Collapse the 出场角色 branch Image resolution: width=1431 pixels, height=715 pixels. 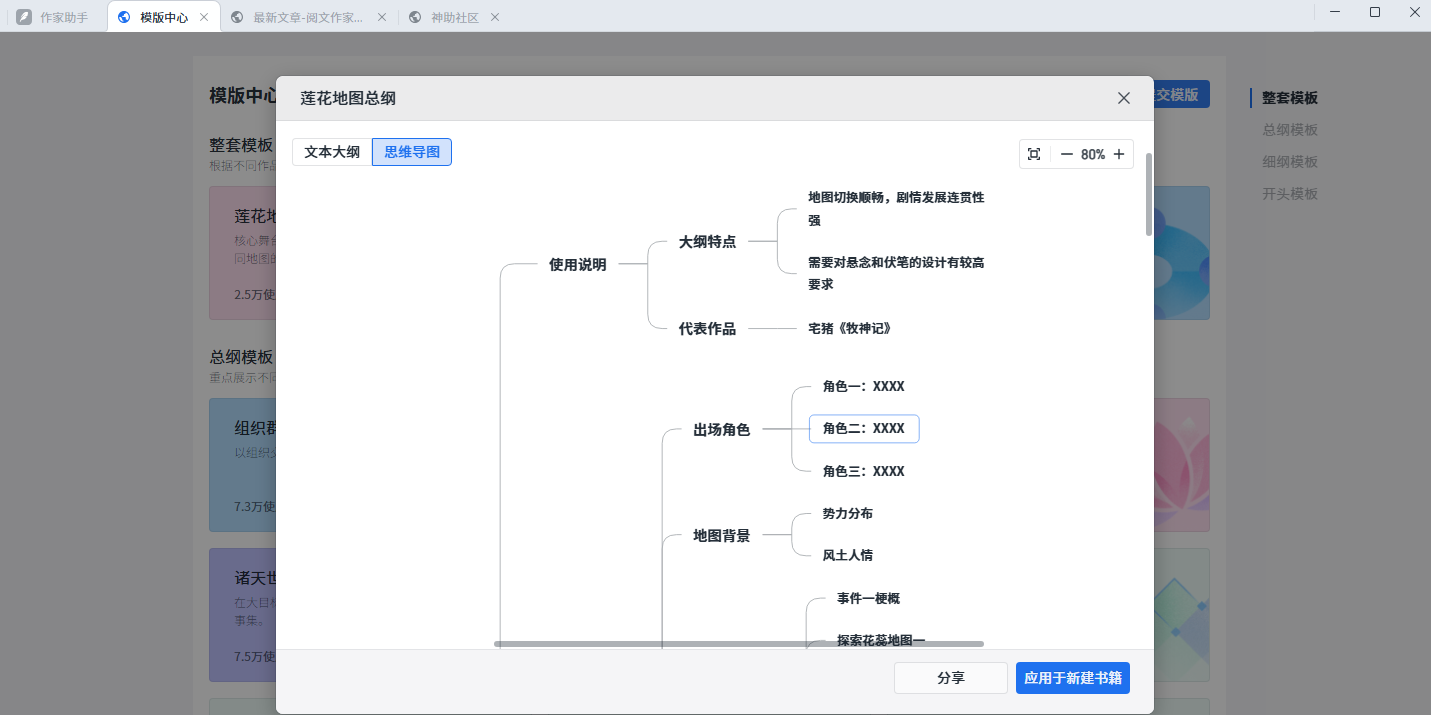coord(721,429)
